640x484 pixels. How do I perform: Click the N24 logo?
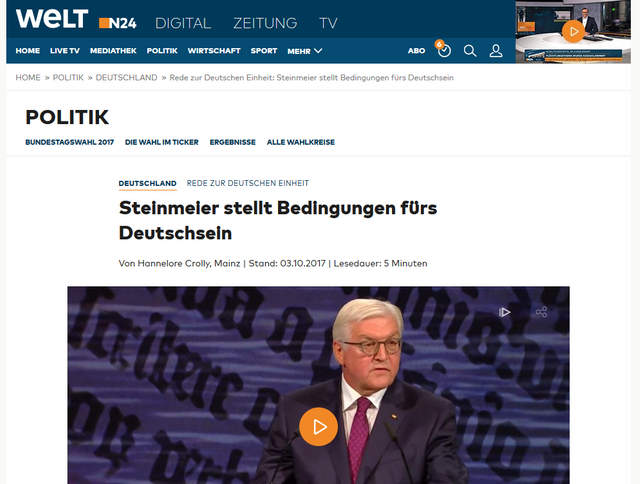tap(118, 23)
